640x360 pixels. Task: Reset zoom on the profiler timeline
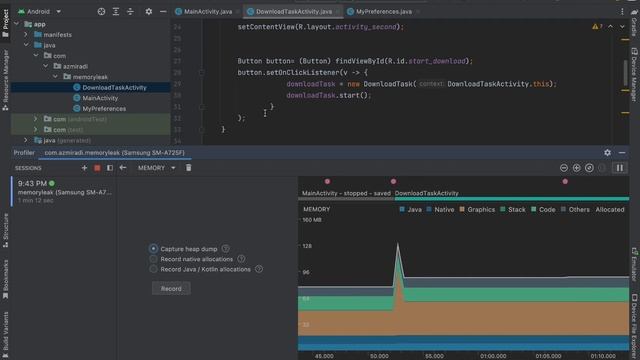point(589,168)
